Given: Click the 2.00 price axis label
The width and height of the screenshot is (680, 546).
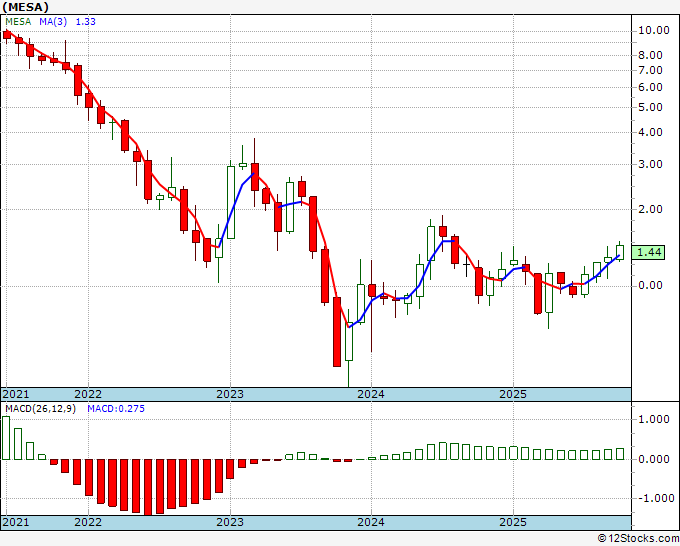Looking at the screenshot, I should pyautogui.click(x=650, y=209).
